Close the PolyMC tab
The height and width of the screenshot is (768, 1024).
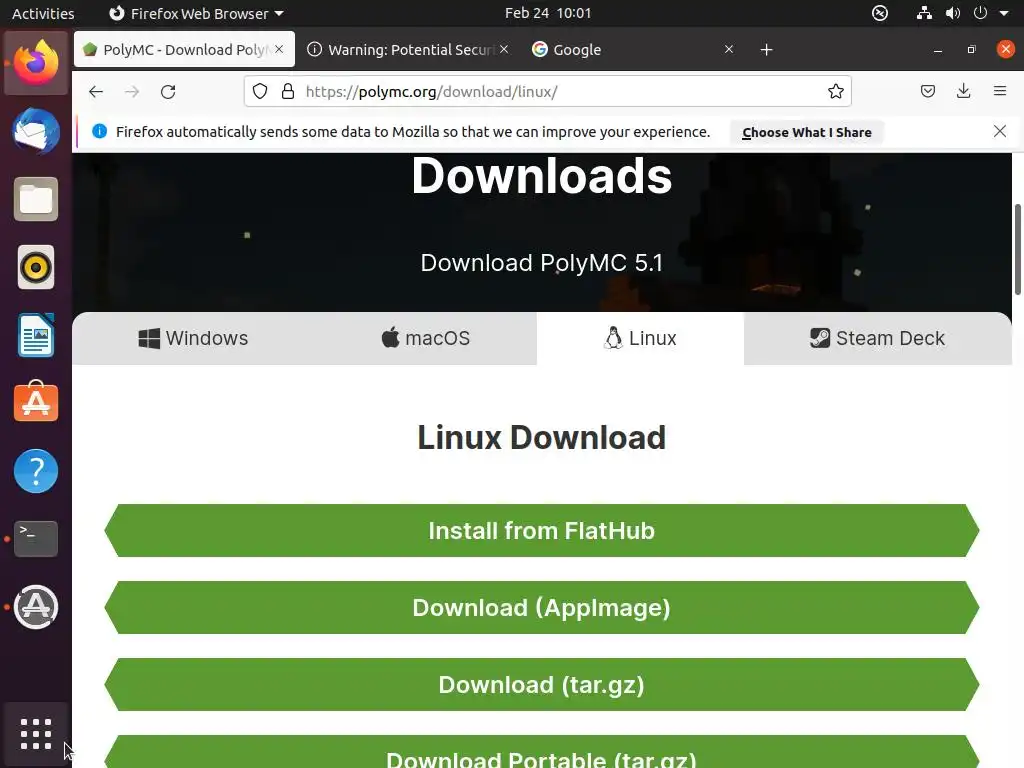pos(279,50)
